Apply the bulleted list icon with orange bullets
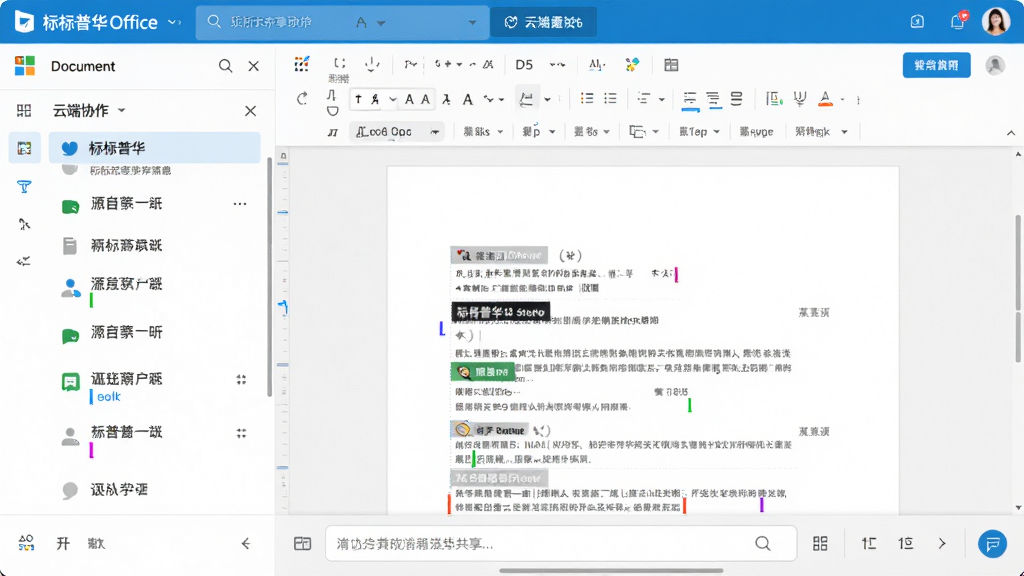The image size is (1024, 576). tap(587, 99)
